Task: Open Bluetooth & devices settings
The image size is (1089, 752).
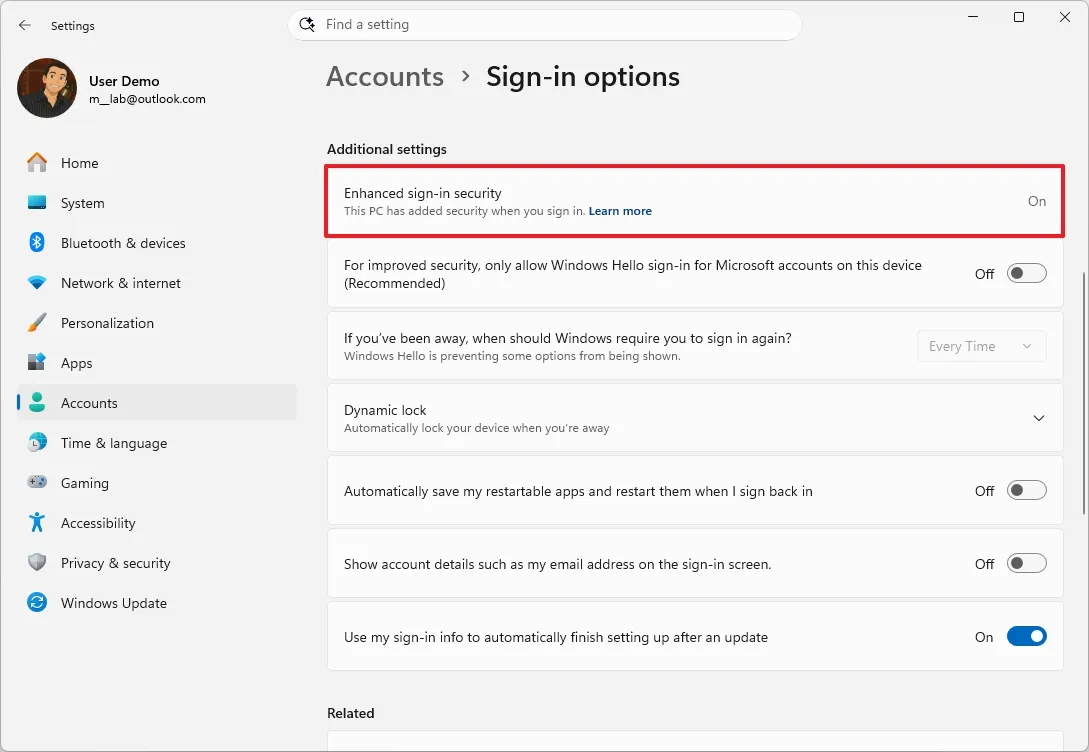Action: [157, 243]
